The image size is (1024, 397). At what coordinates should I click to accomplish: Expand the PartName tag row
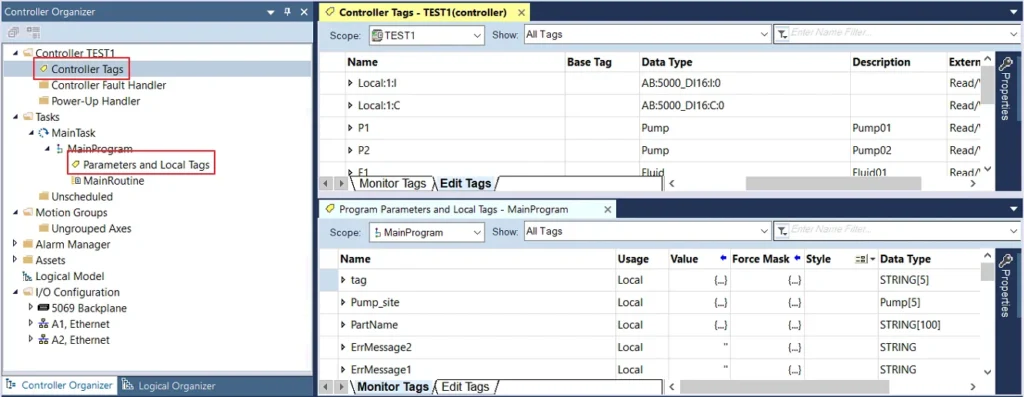pos(344,325)
